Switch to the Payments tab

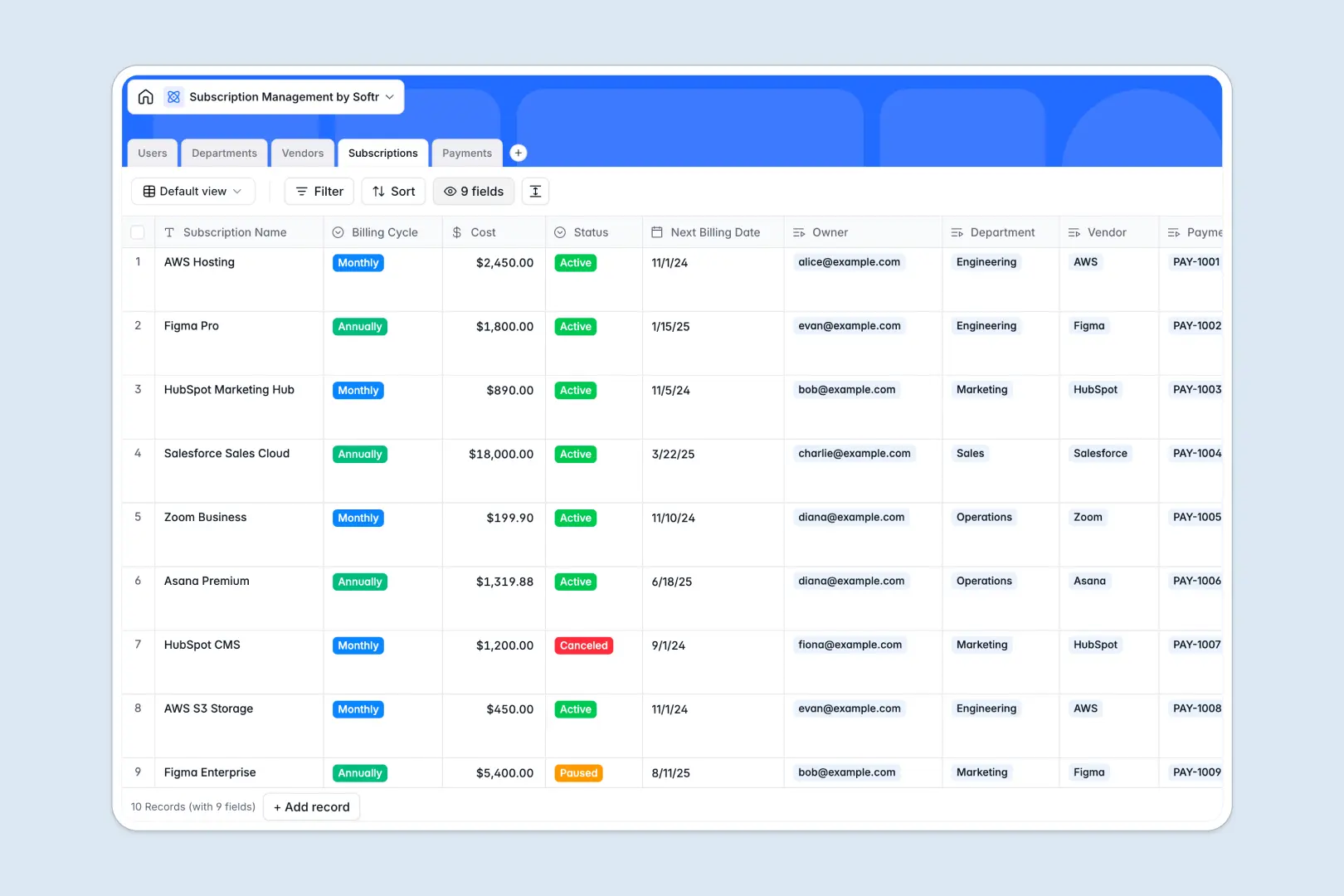point(466,153)
